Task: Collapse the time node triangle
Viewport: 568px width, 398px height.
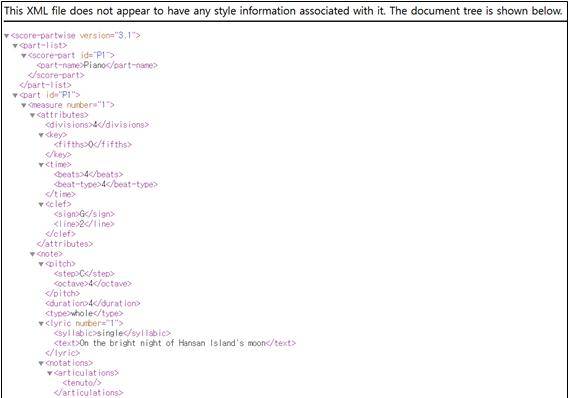Action: pyautogui.click(x=41, y=165)
